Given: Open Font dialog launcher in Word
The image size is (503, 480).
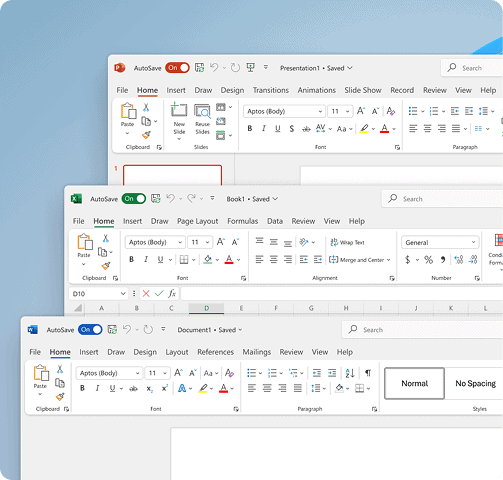Looking at the screenshot, I should point(236,409).
